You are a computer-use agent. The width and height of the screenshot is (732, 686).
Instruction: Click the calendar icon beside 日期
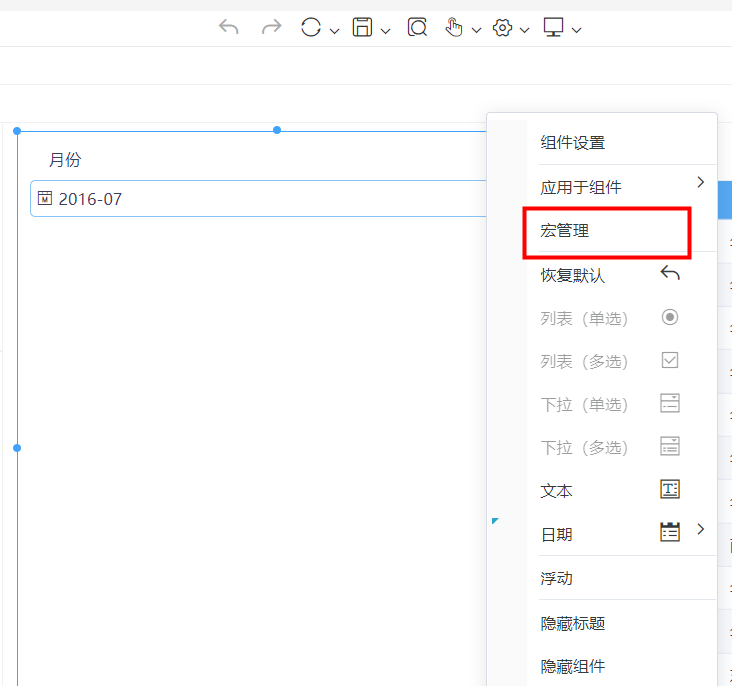pos(670,532)
